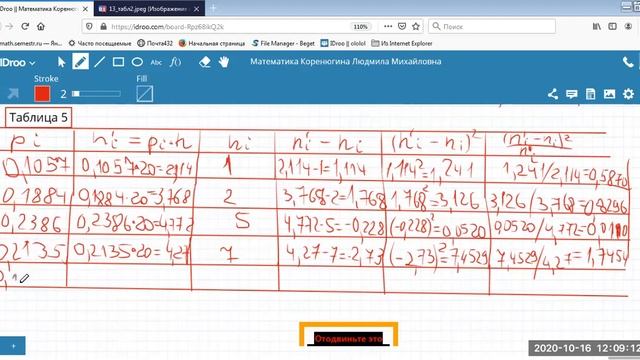Open the Начальная страница bookmark

[x=212, y=43]
